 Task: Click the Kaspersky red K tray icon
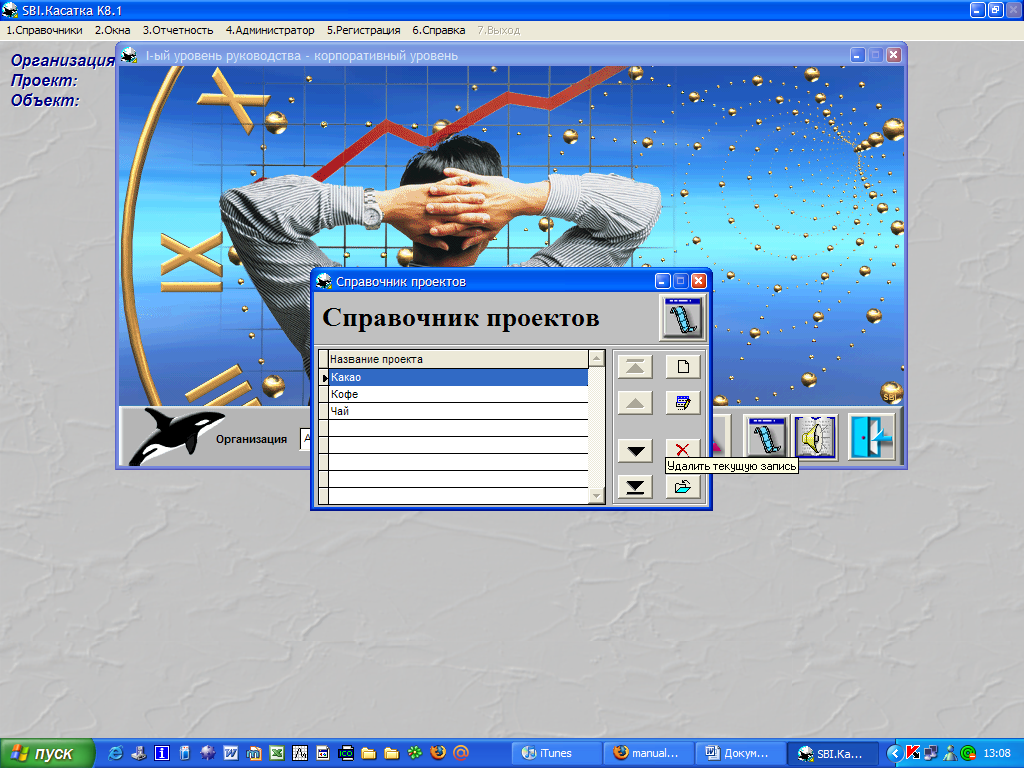[x=913, y=753]
